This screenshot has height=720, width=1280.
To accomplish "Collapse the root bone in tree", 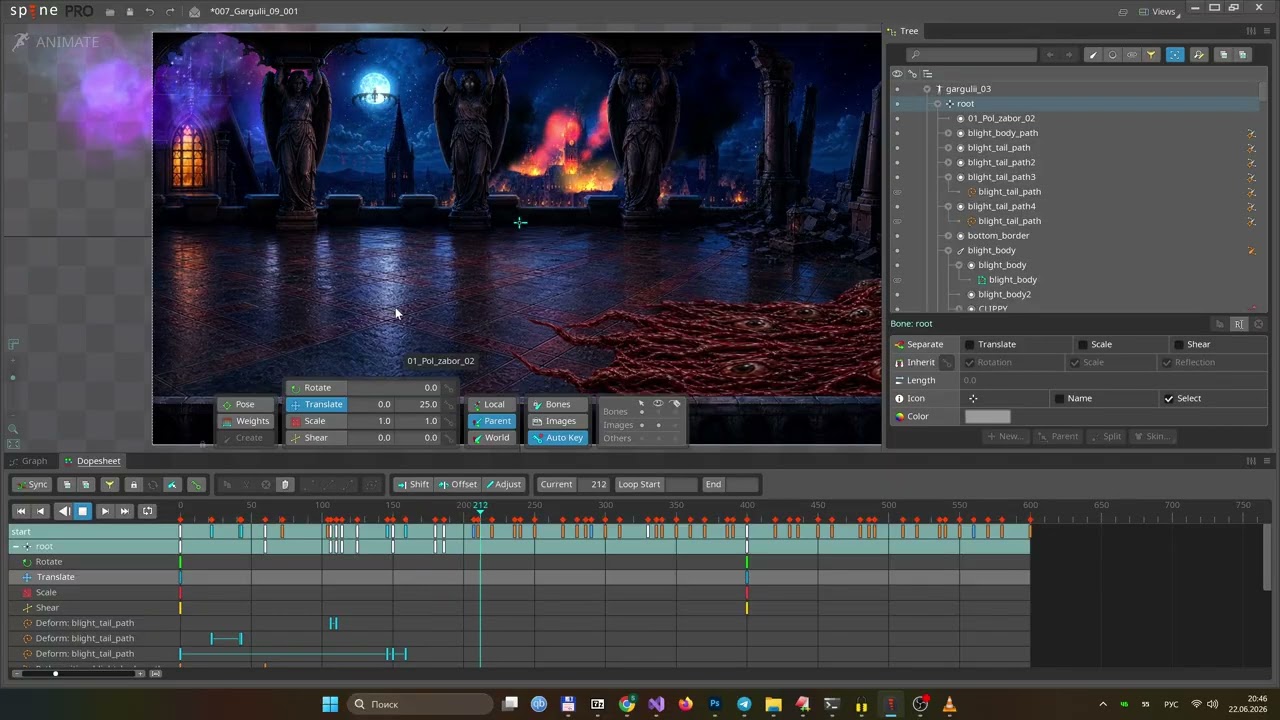I will click(937, 104).
